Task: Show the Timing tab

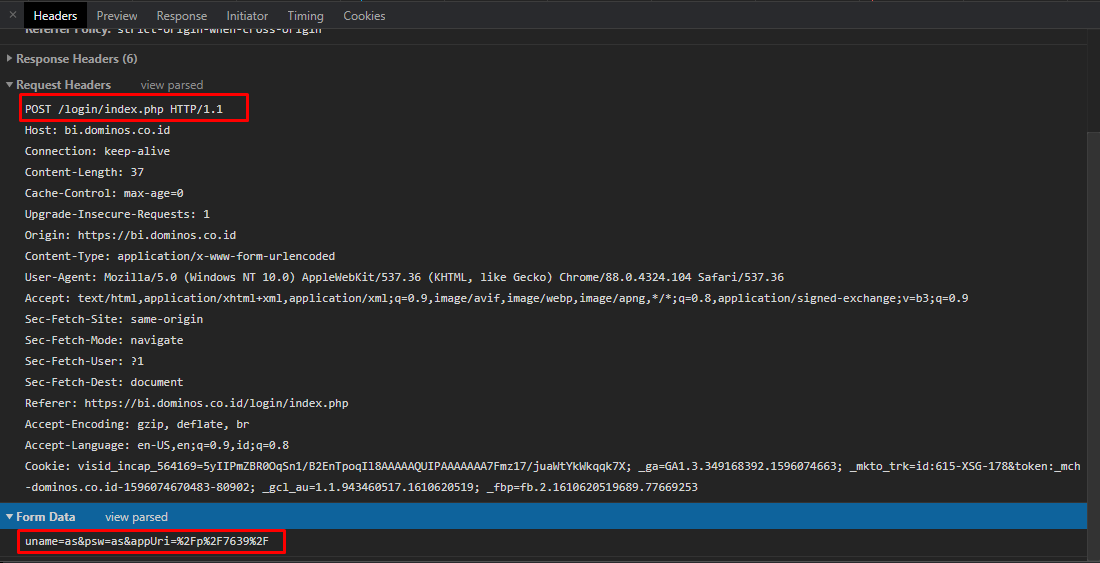Action: [305, 16]
